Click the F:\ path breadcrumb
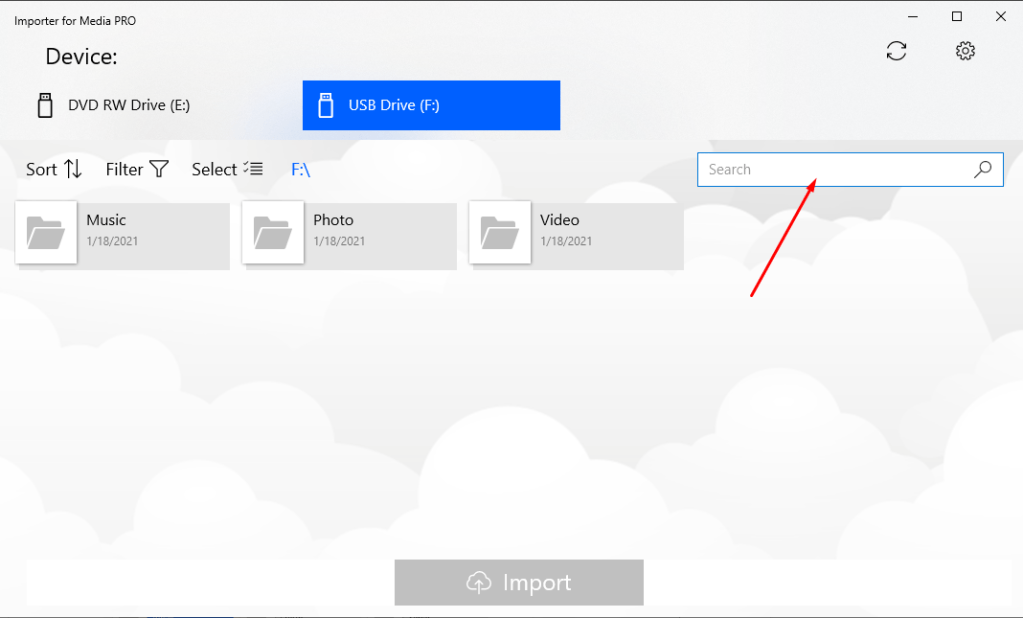This screenshot has width=1023, height=618. coord(300,170)
